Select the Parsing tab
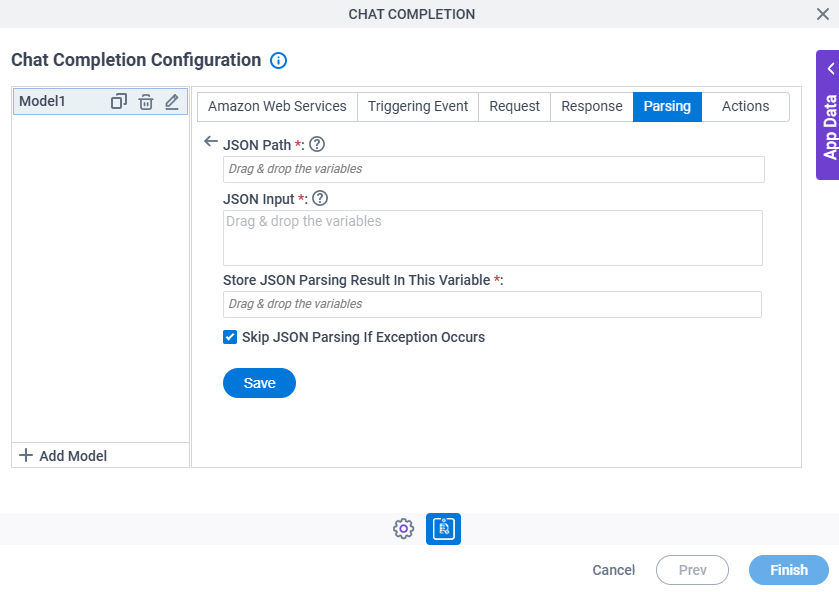This screenshot has height=592, width=839. (667, 107)
